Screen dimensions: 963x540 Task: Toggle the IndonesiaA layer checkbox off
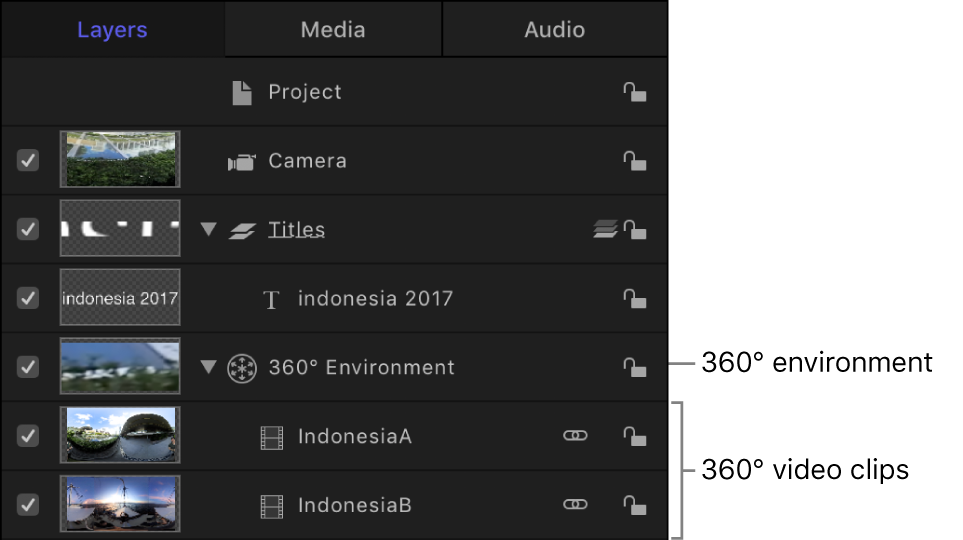(x=28, y=436)
